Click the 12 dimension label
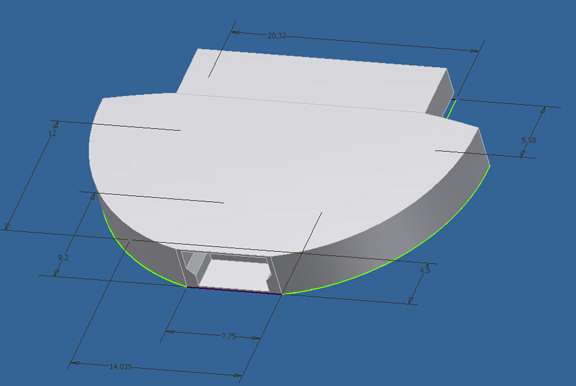This screenshot has width=576, height=386. tap(53, 133)
